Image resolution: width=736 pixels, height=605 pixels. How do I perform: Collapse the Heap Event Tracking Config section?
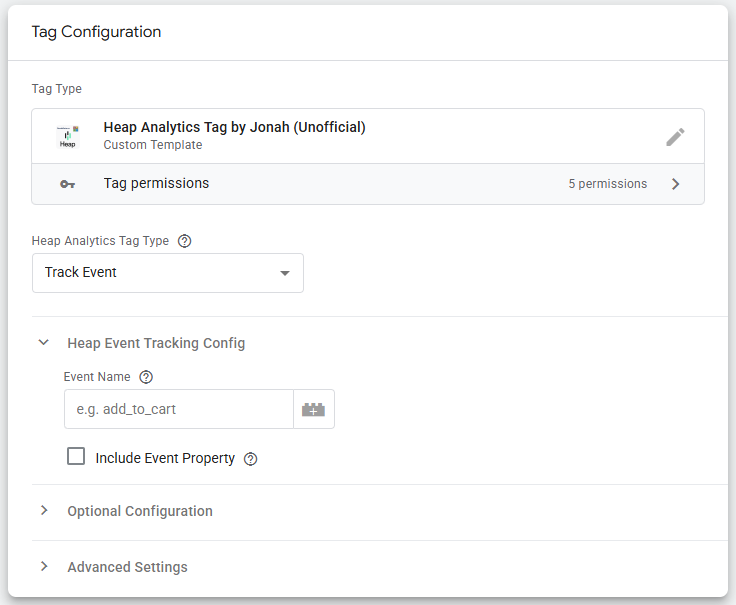(44, 343)
